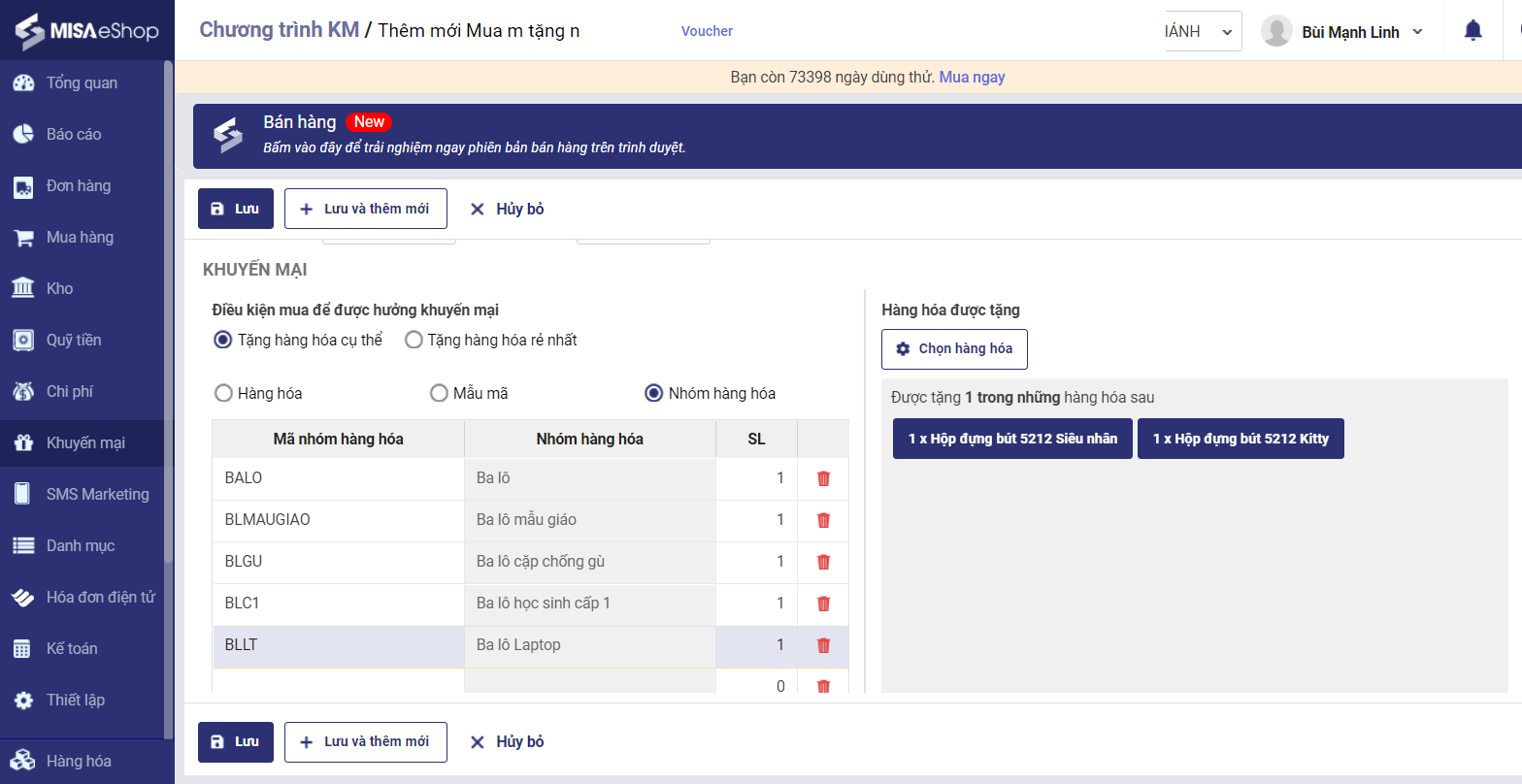Click the Ba lô học sinh cấp 1 cell
This screenshot has width=1522, height=784.
click(590, 604)
